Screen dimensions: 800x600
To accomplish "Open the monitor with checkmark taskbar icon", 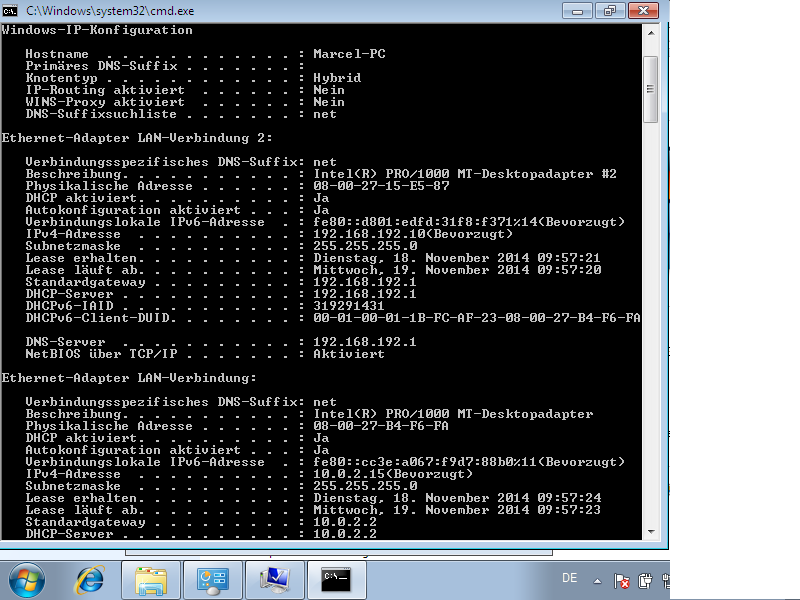I will 275,580.
